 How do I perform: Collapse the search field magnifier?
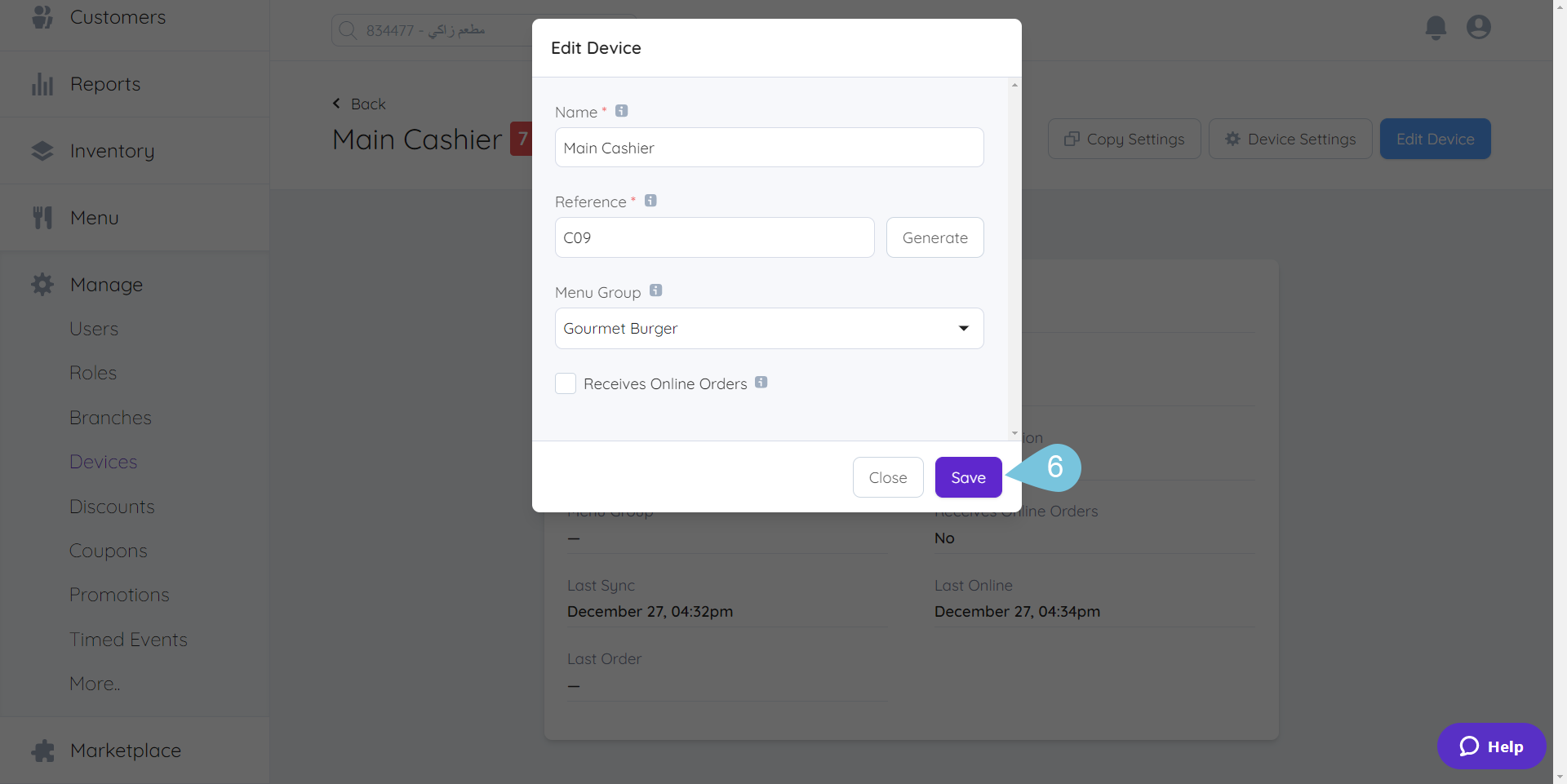348,29
